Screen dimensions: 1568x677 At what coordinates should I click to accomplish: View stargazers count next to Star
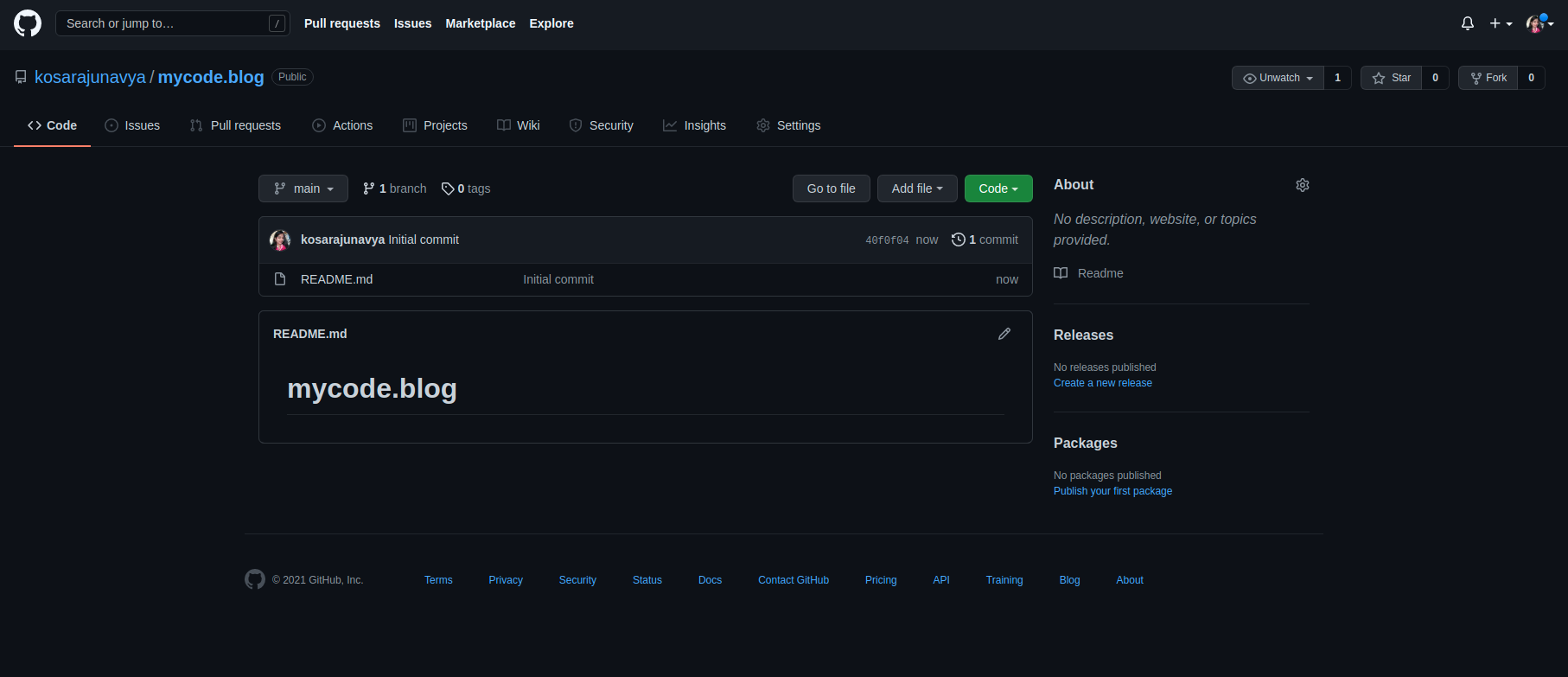pyautogui.click(x=1435, y=78)
